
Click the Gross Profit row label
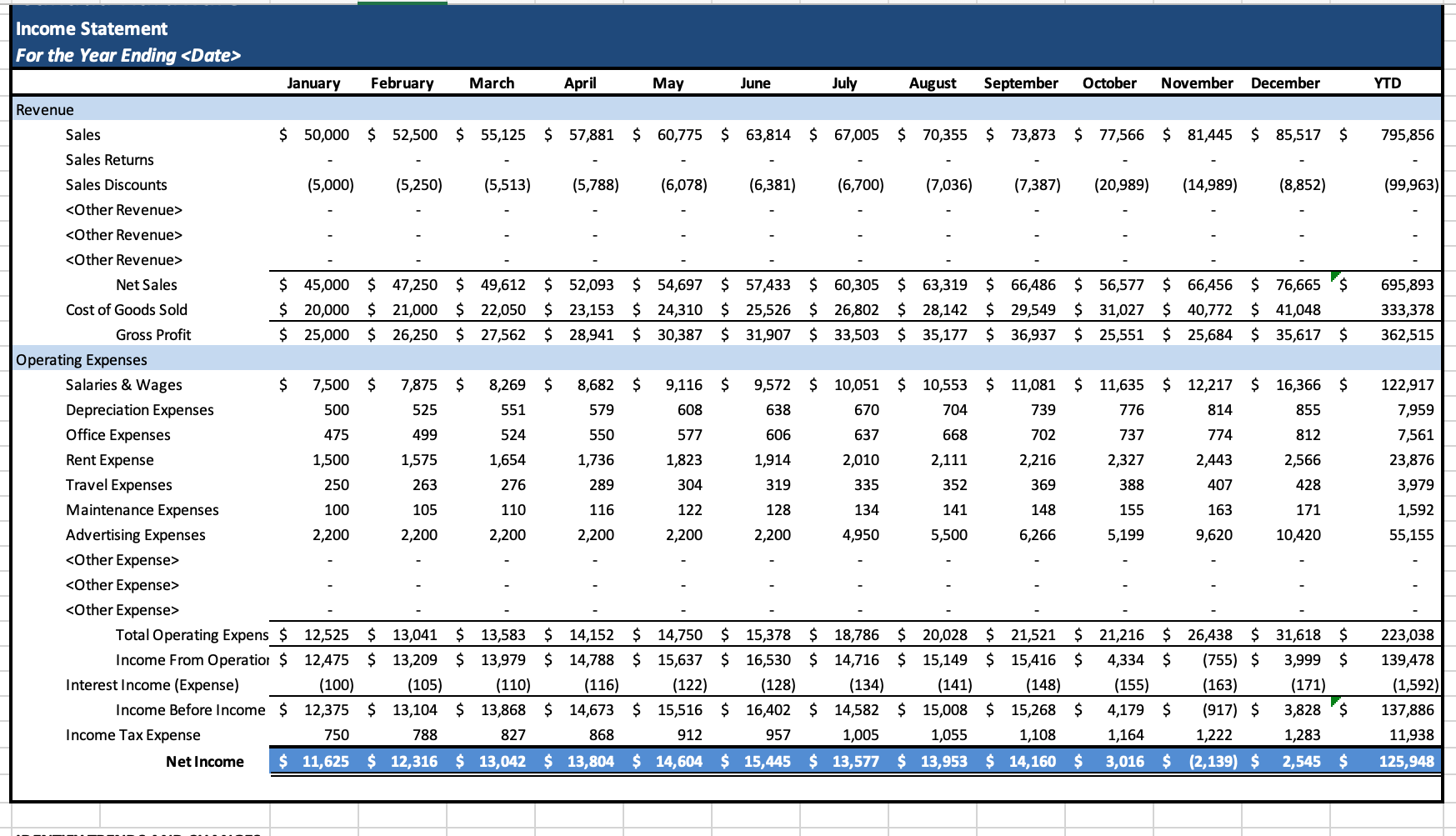153,334
